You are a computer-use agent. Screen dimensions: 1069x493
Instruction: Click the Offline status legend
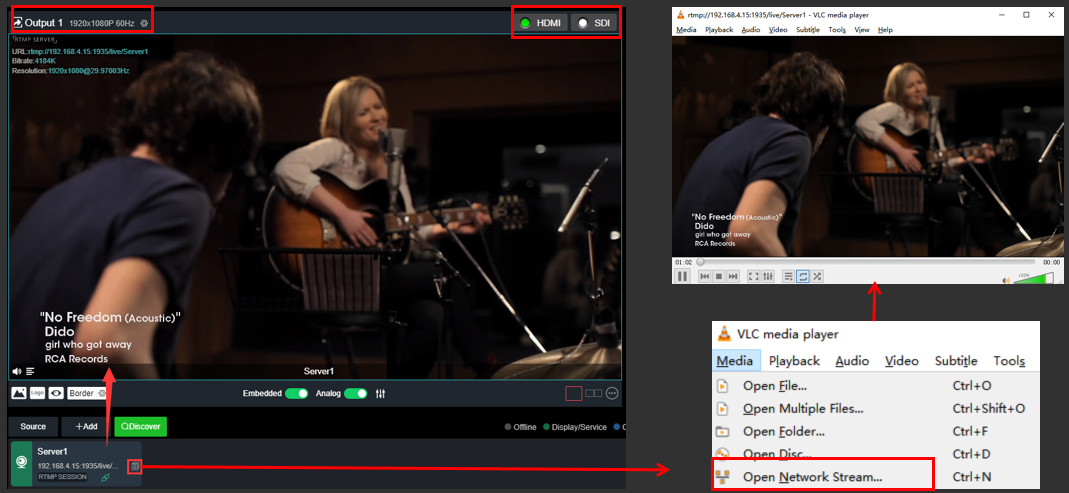coord(521,428)
